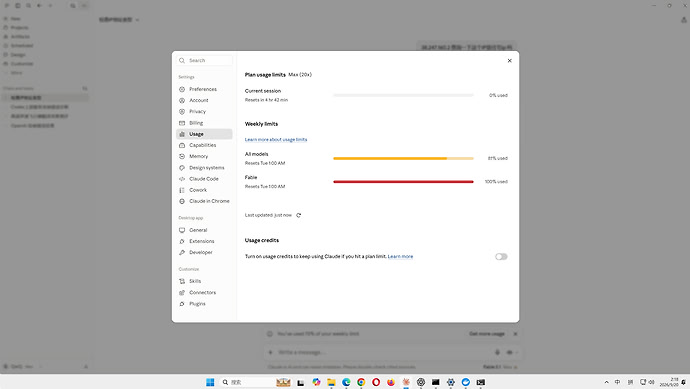The width and height of the screenshot is (690, 389).
Task: Click the All models usage bar
Action: pos(404,158)
